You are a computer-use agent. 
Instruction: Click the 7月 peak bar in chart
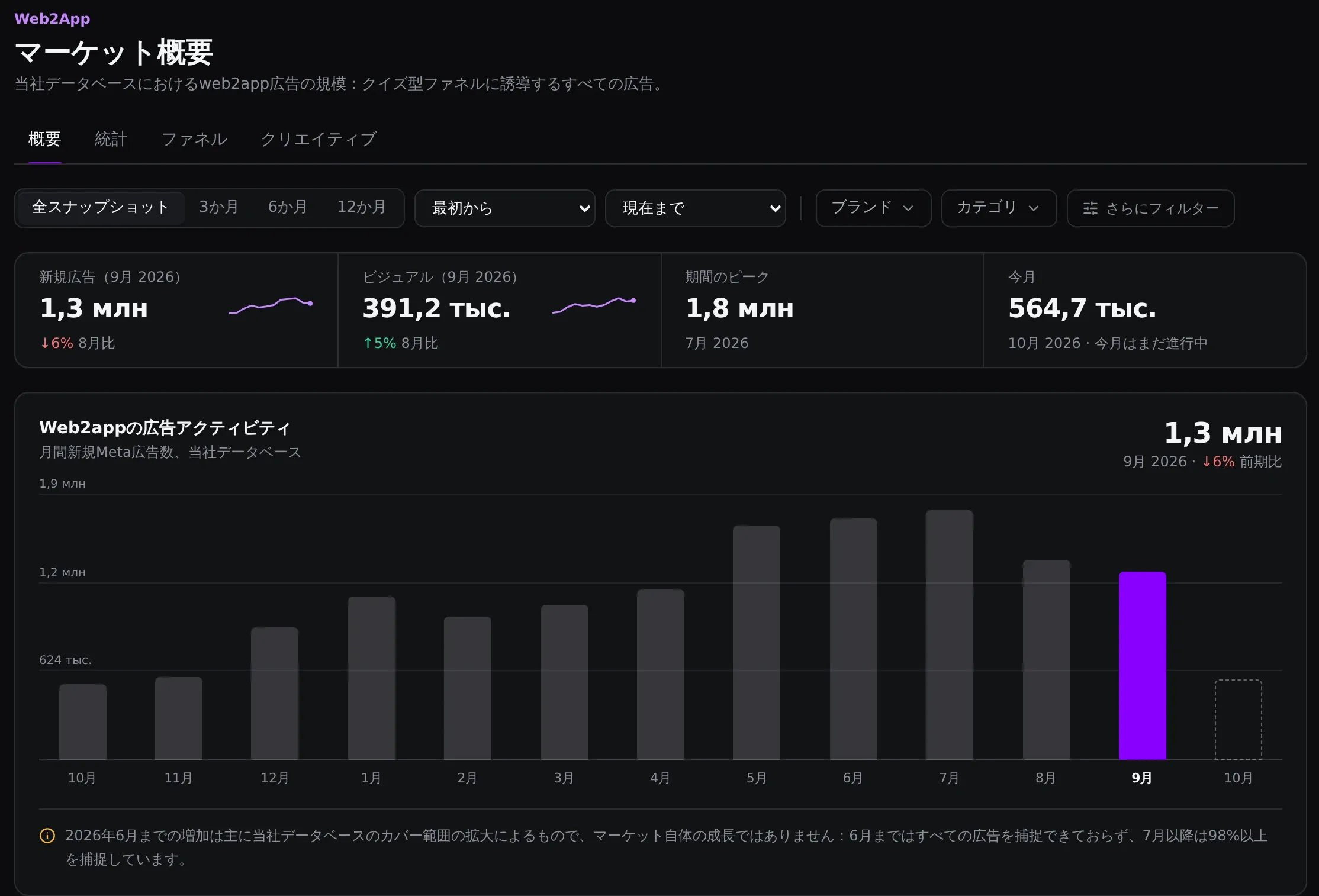949,634
